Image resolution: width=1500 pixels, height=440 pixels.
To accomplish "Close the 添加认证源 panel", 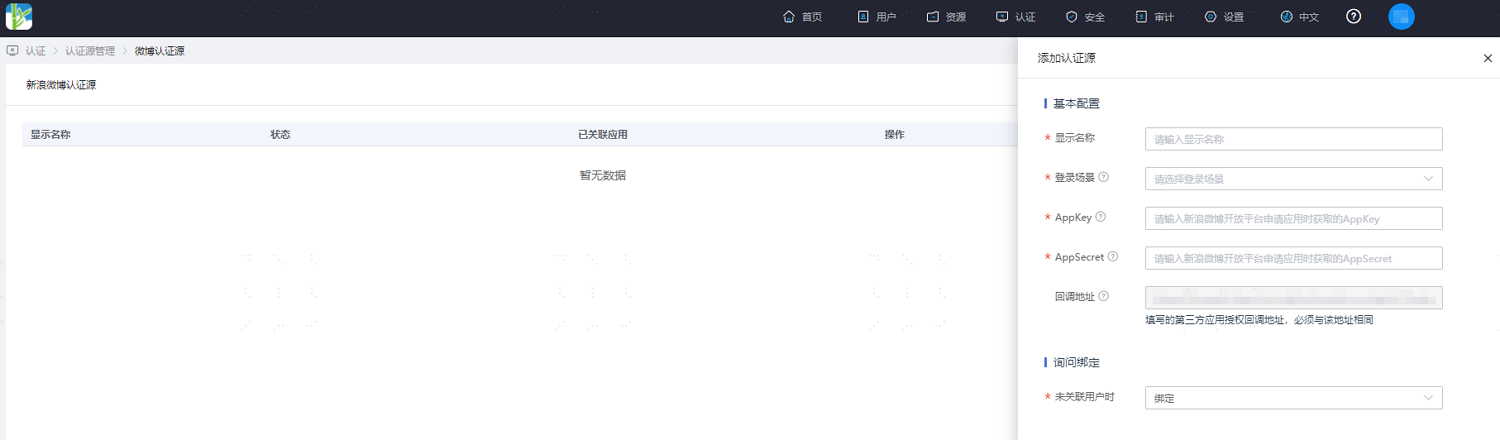I will (1487, 59).
